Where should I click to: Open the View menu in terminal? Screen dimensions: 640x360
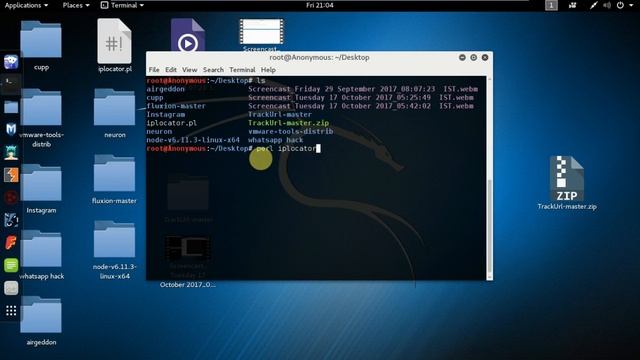(189, 70)
